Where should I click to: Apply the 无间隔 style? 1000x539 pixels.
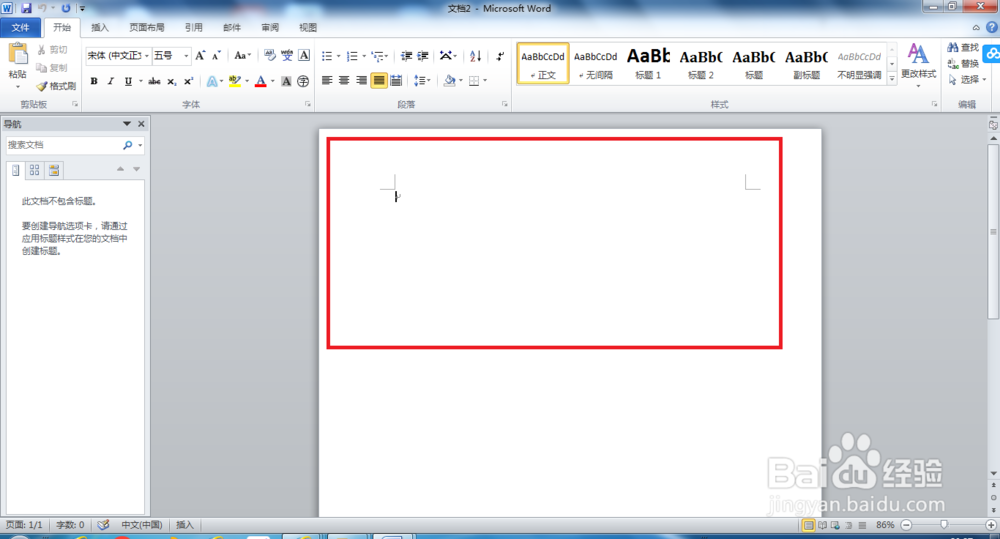(596, 63)
